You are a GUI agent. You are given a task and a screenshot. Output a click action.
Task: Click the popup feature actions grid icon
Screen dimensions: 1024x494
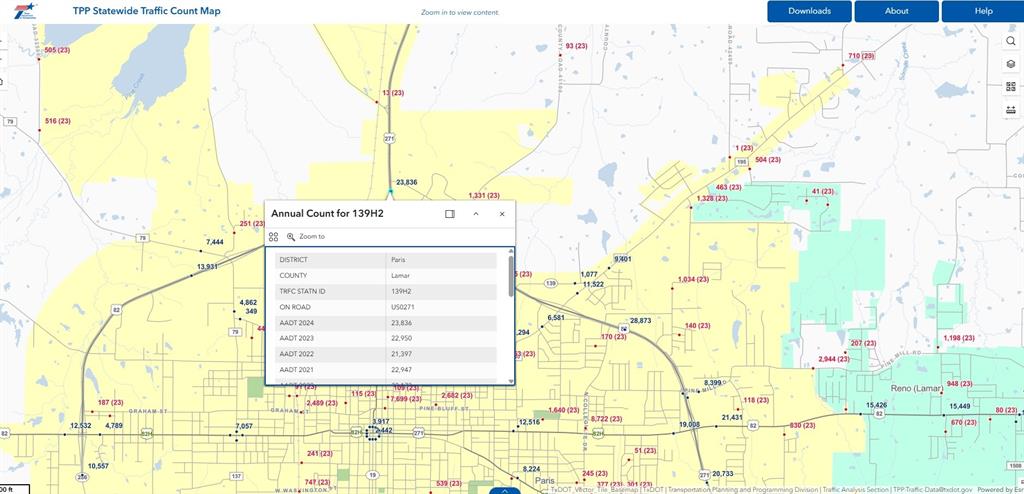pos(273,237)
